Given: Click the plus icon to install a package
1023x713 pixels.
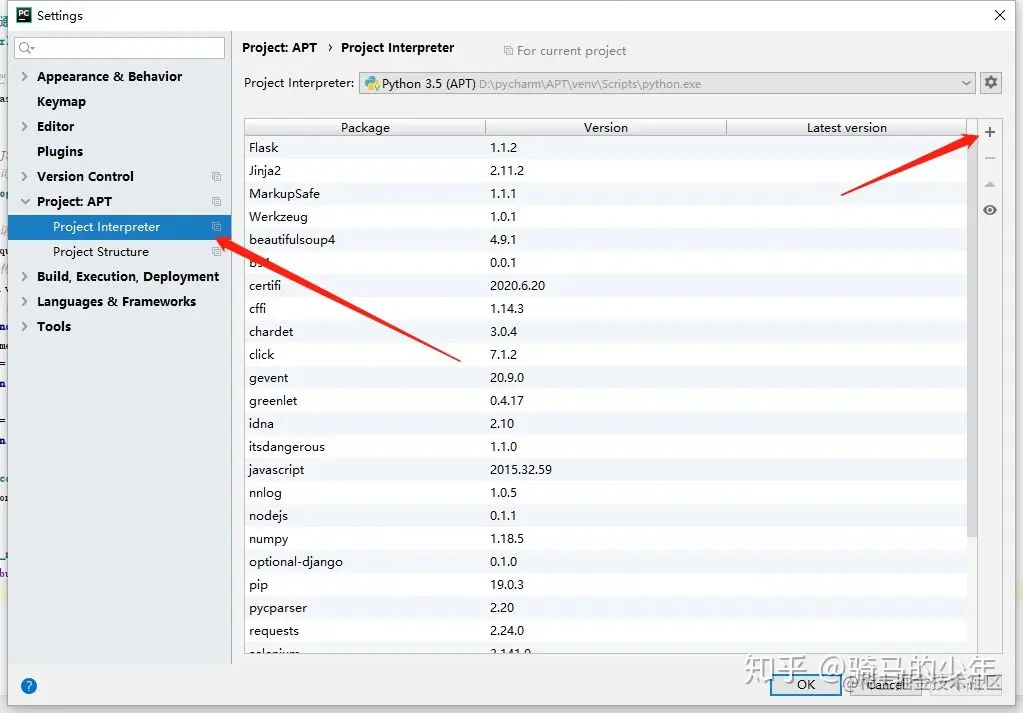Looking at the screenshot, I should click(x=990, y=132).
